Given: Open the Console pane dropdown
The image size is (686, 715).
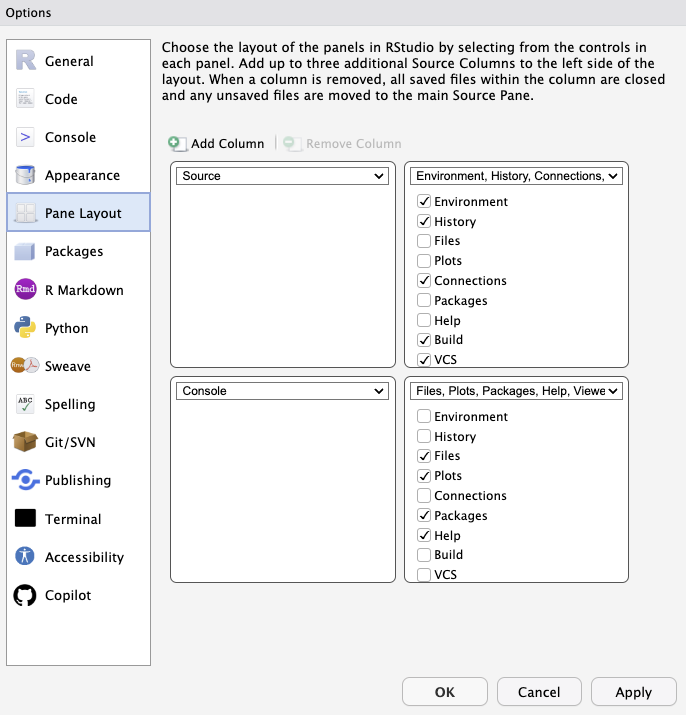Looking at the screenshot, I should pos(282,391).
